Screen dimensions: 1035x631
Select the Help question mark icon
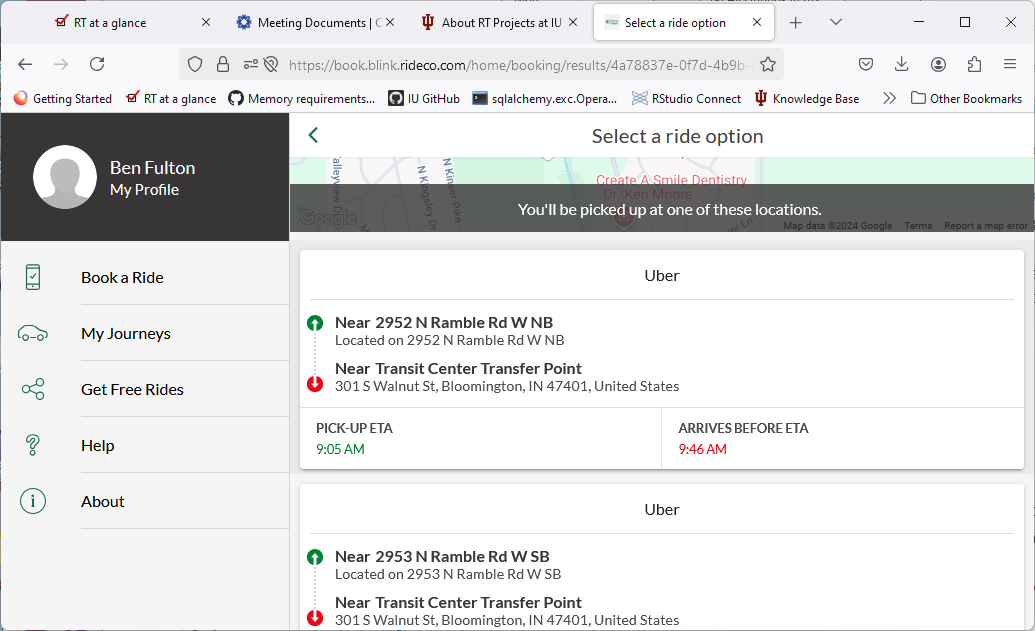click(x=33, y=446)
